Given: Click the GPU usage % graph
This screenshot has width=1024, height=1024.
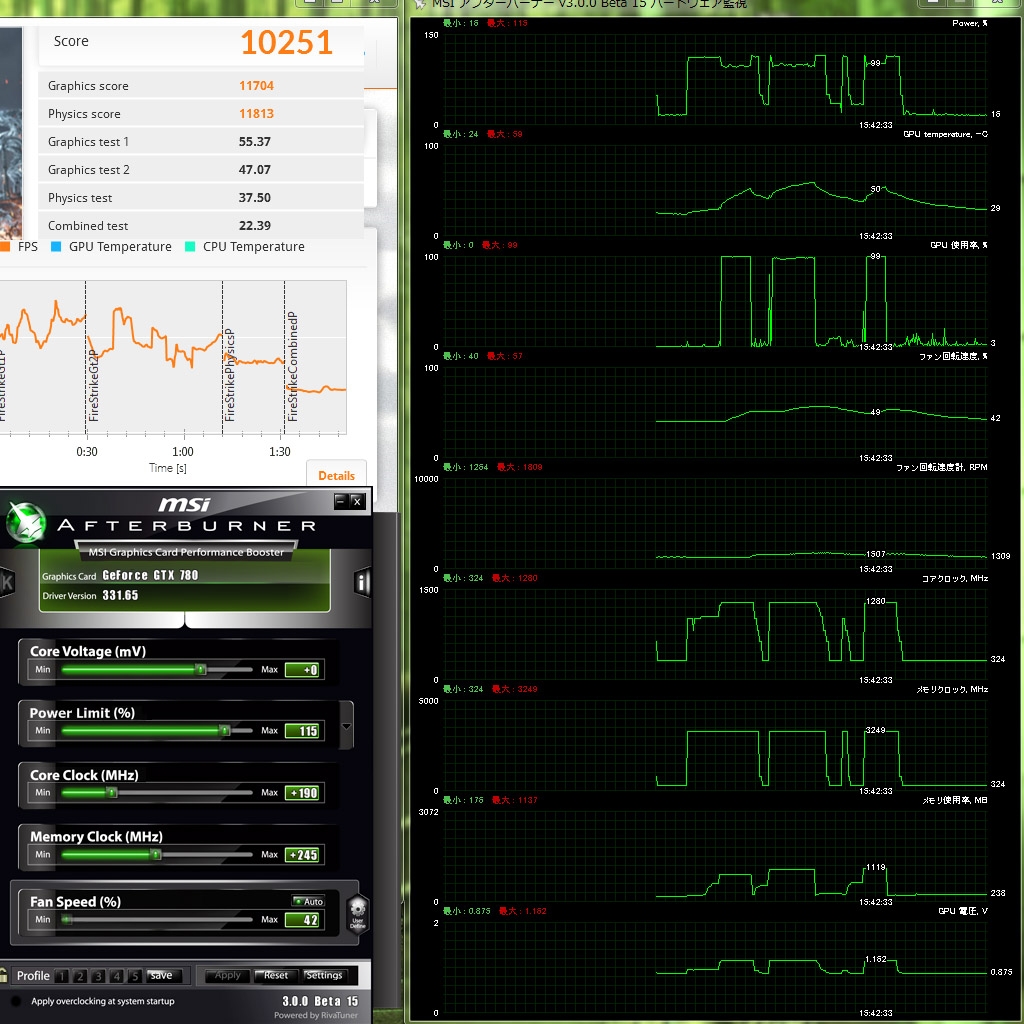Looking at the screenshot, I should [715, 301].
